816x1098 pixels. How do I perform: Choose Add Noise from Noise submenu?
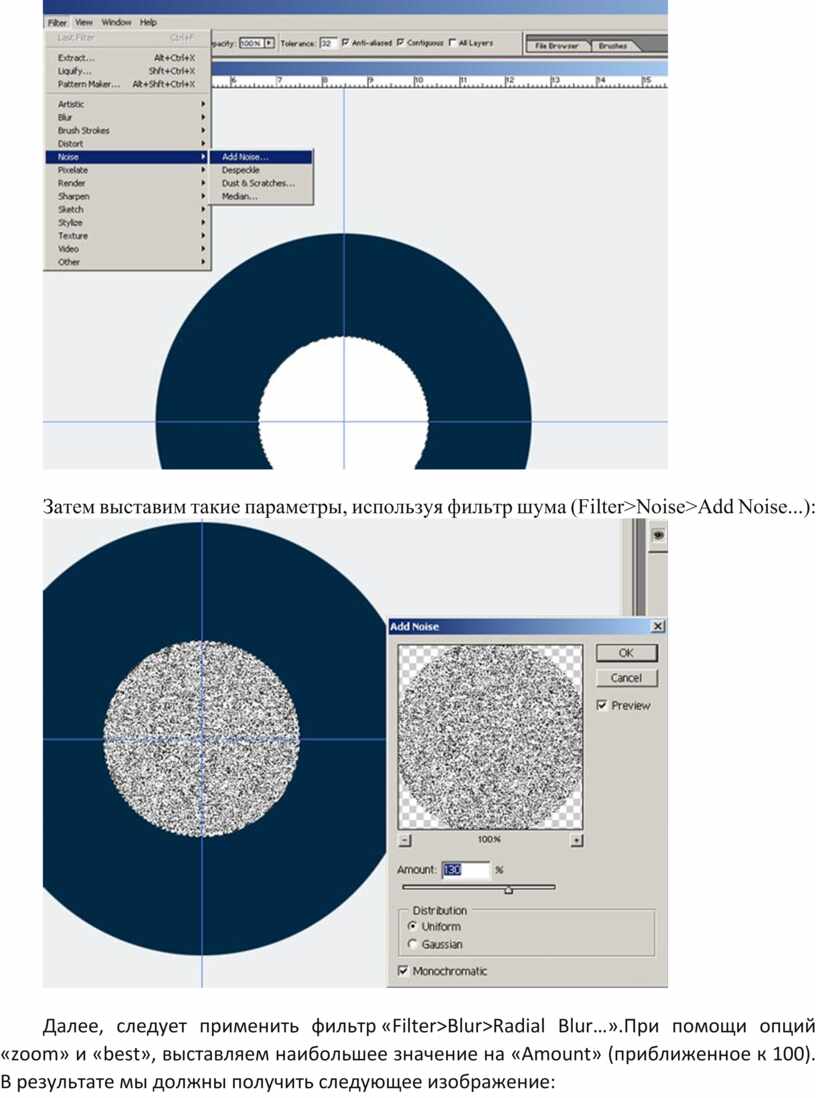point(246,157)
